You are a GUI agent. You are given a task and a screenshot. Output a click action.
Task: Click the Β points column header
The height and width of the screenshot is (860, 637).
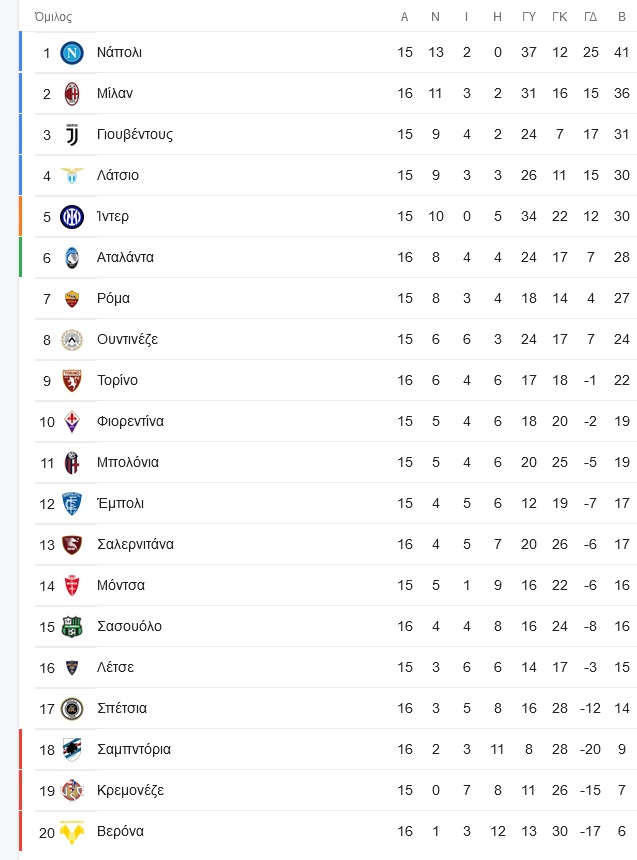tap(622, 17)
